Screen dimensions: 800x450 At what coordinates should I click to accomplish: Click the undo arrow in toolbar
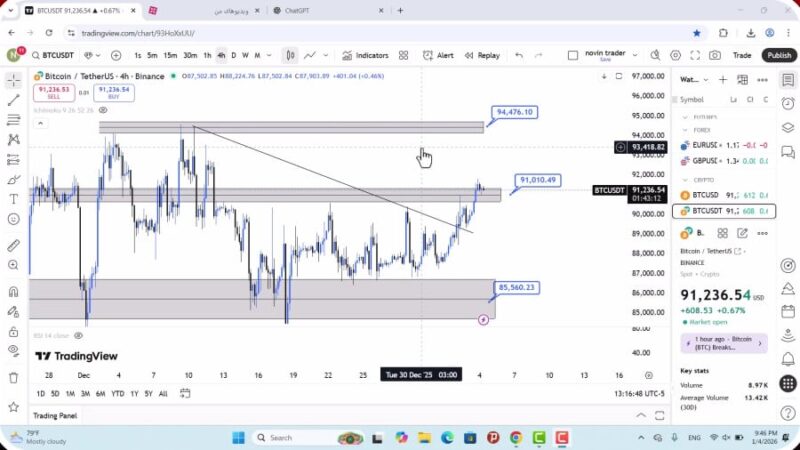point(519,55)
